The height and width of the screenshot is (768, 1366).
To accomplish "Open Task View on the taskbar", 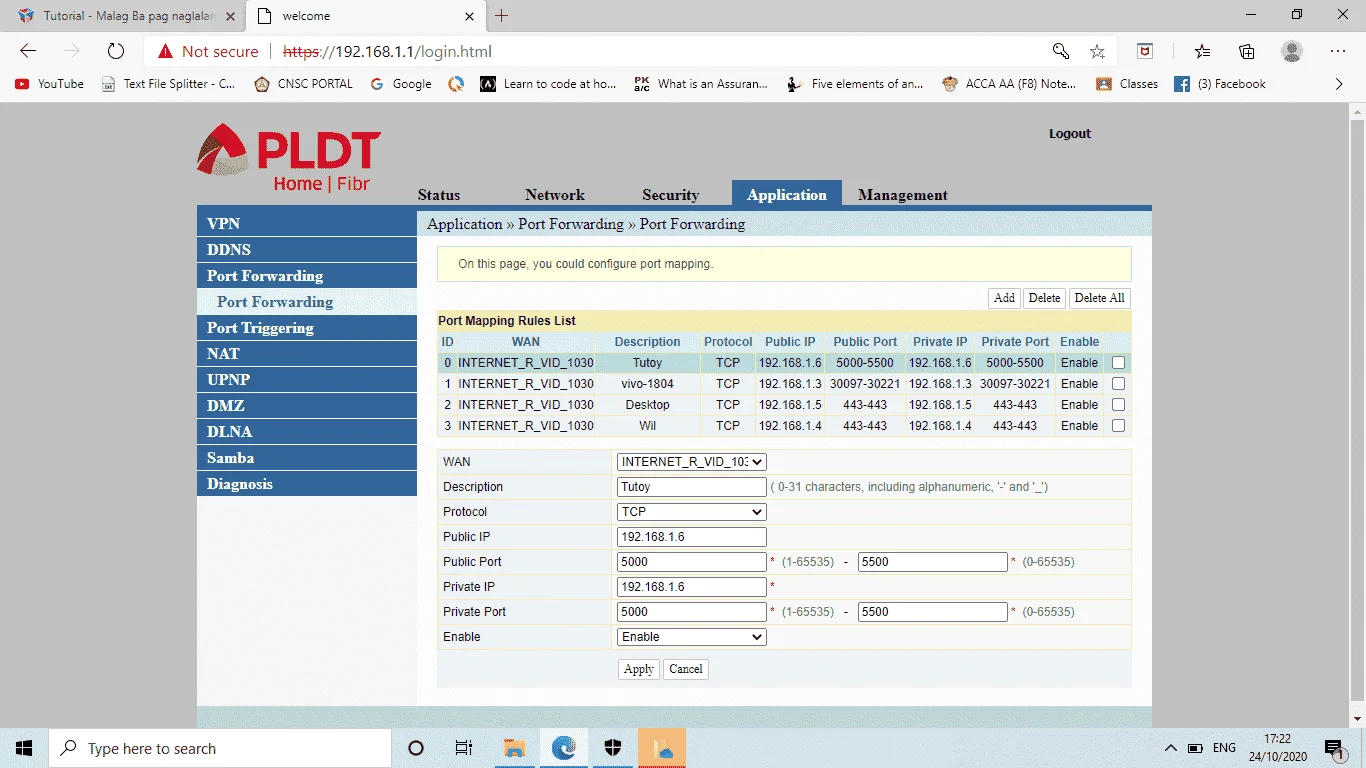I will click(x=464, y=748).
